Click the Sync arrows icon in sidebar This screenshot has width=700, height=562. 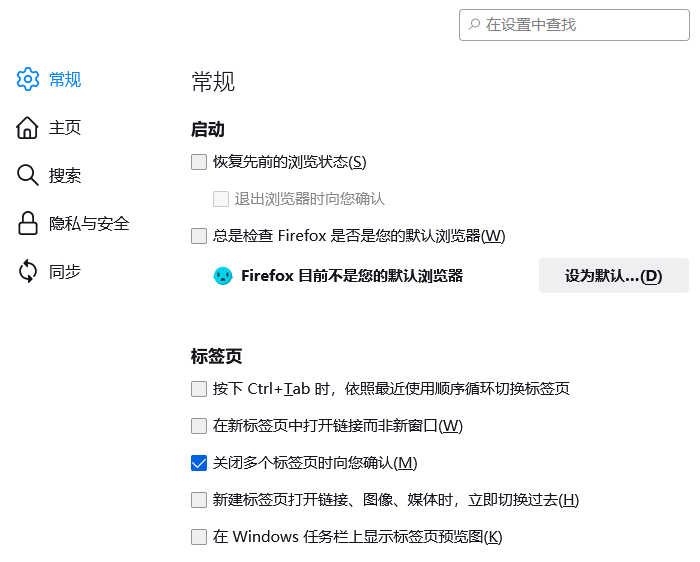28,271
